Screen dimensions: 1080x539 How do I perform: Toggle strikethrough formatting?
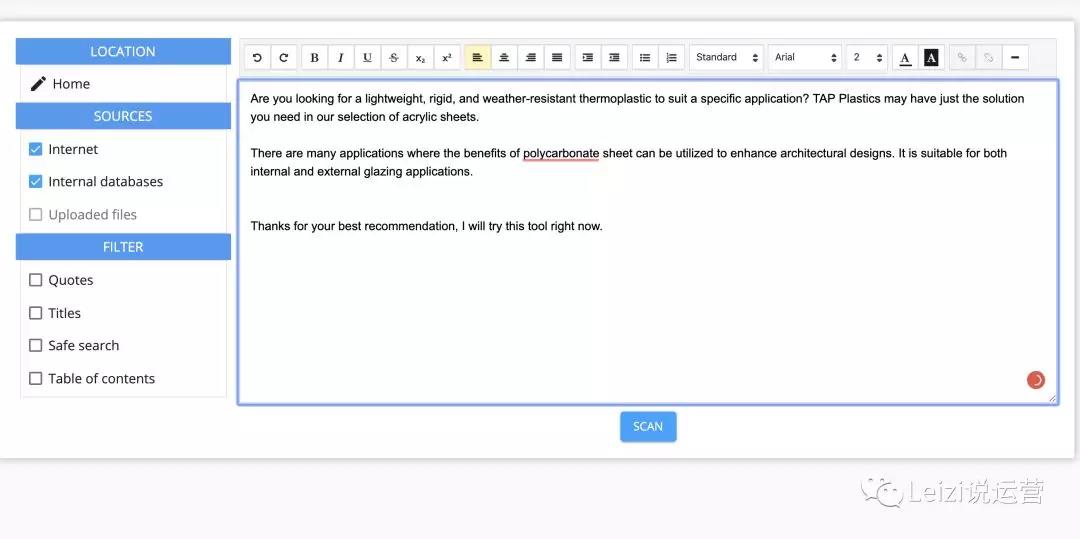point(394,58)
